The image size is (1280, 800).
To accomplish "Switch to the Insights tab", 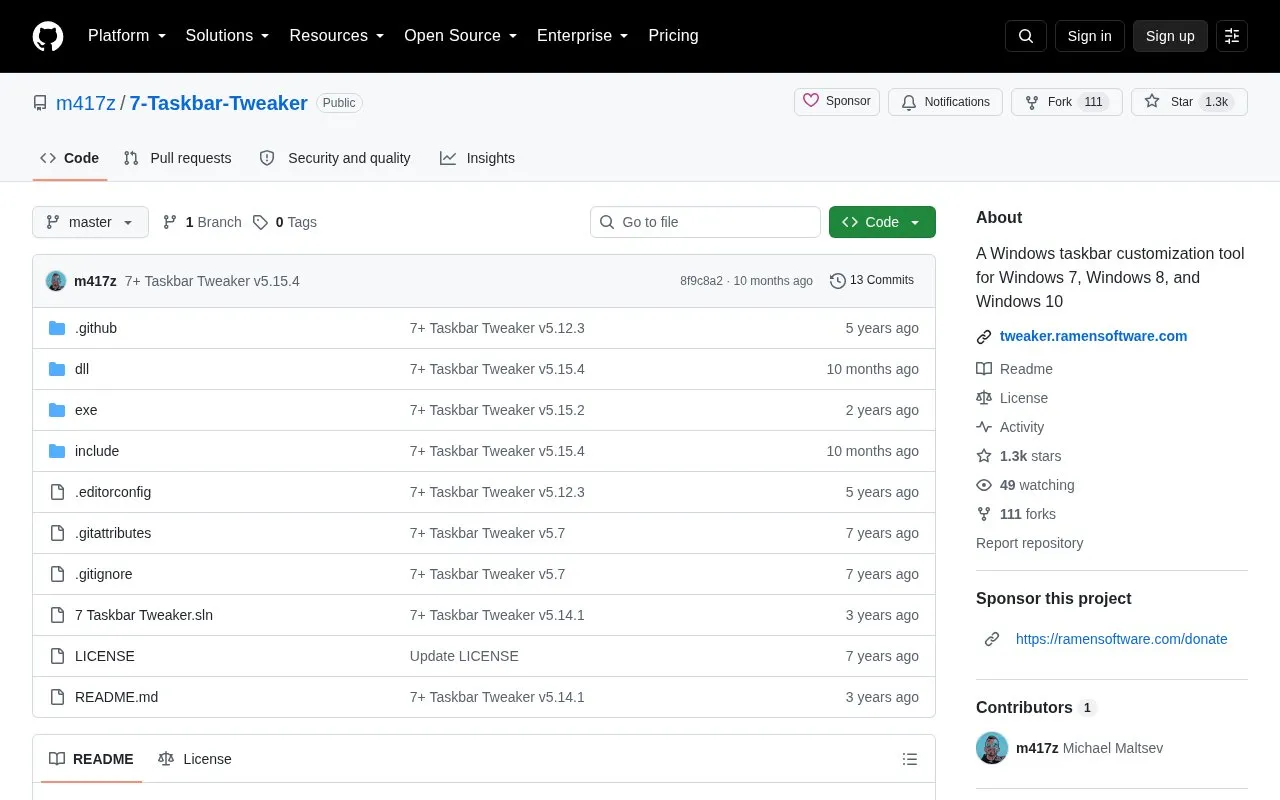I will coord(477,158).
